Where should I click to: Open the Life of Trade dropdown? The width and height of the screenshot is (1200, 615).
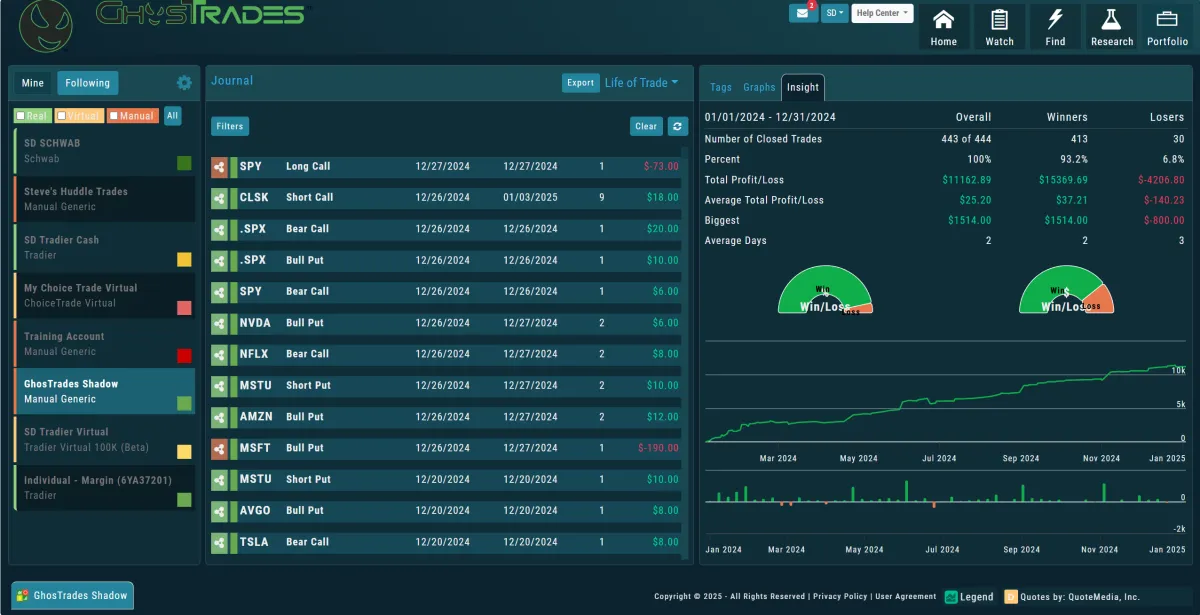(x=641, y=83)
